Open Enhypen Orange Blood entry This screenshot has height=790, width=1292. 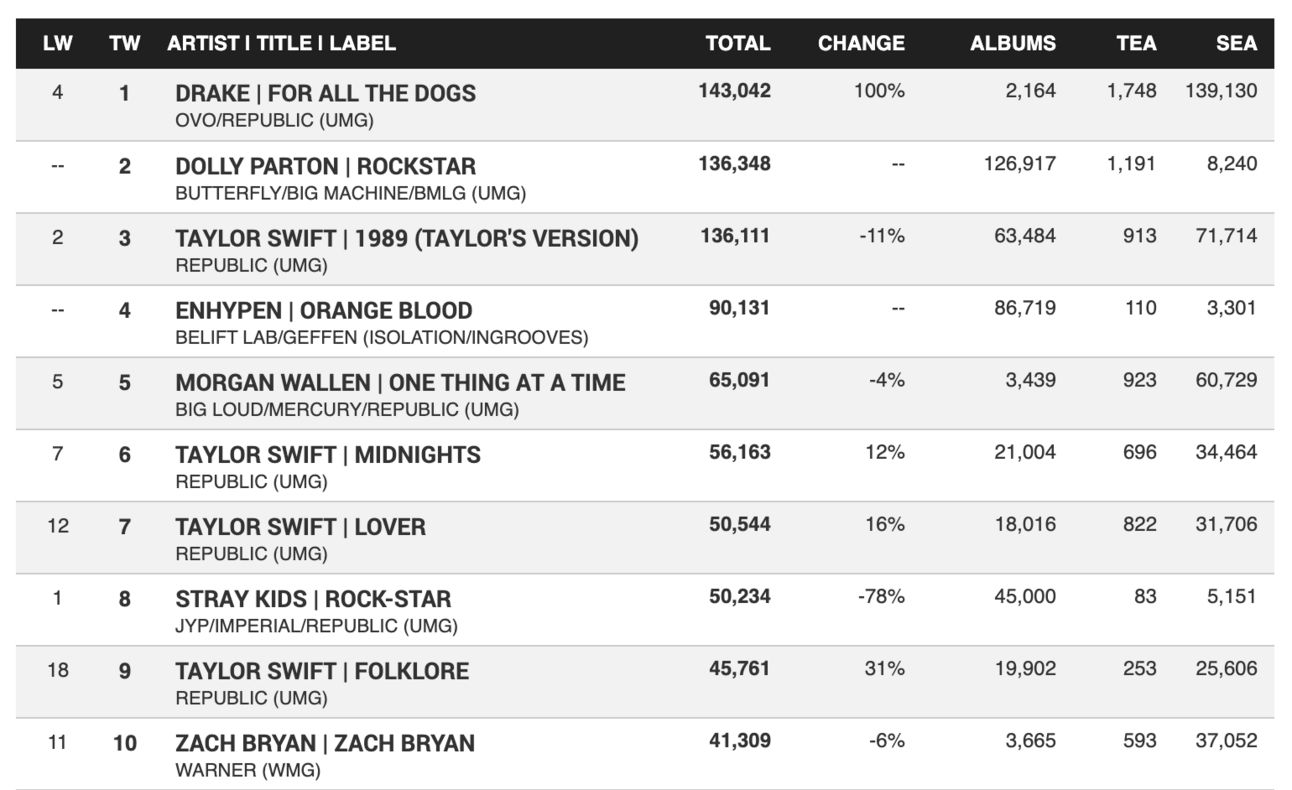(323, 310)
